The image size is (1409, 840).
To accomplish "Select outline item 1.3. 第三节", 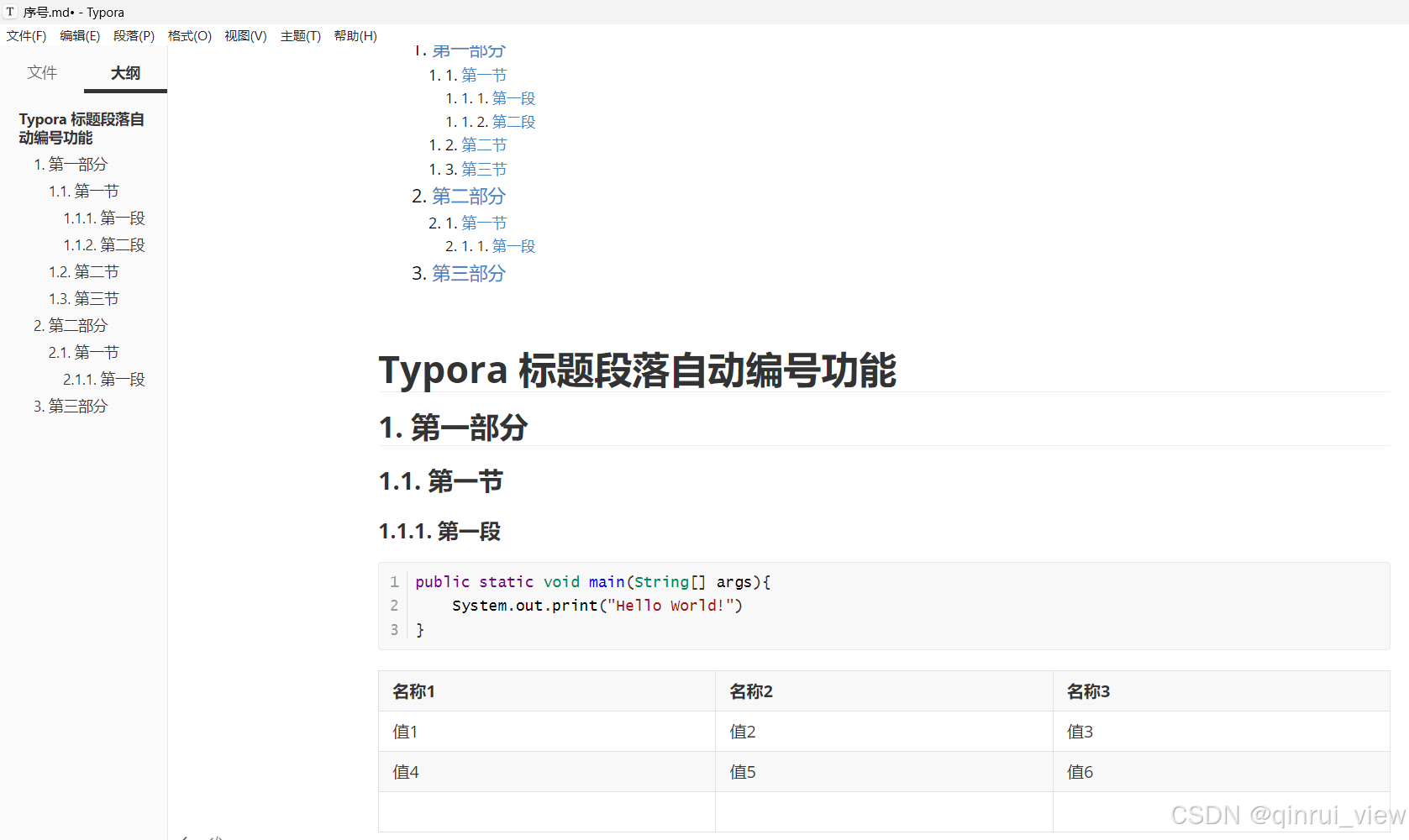I will point(84,298).
